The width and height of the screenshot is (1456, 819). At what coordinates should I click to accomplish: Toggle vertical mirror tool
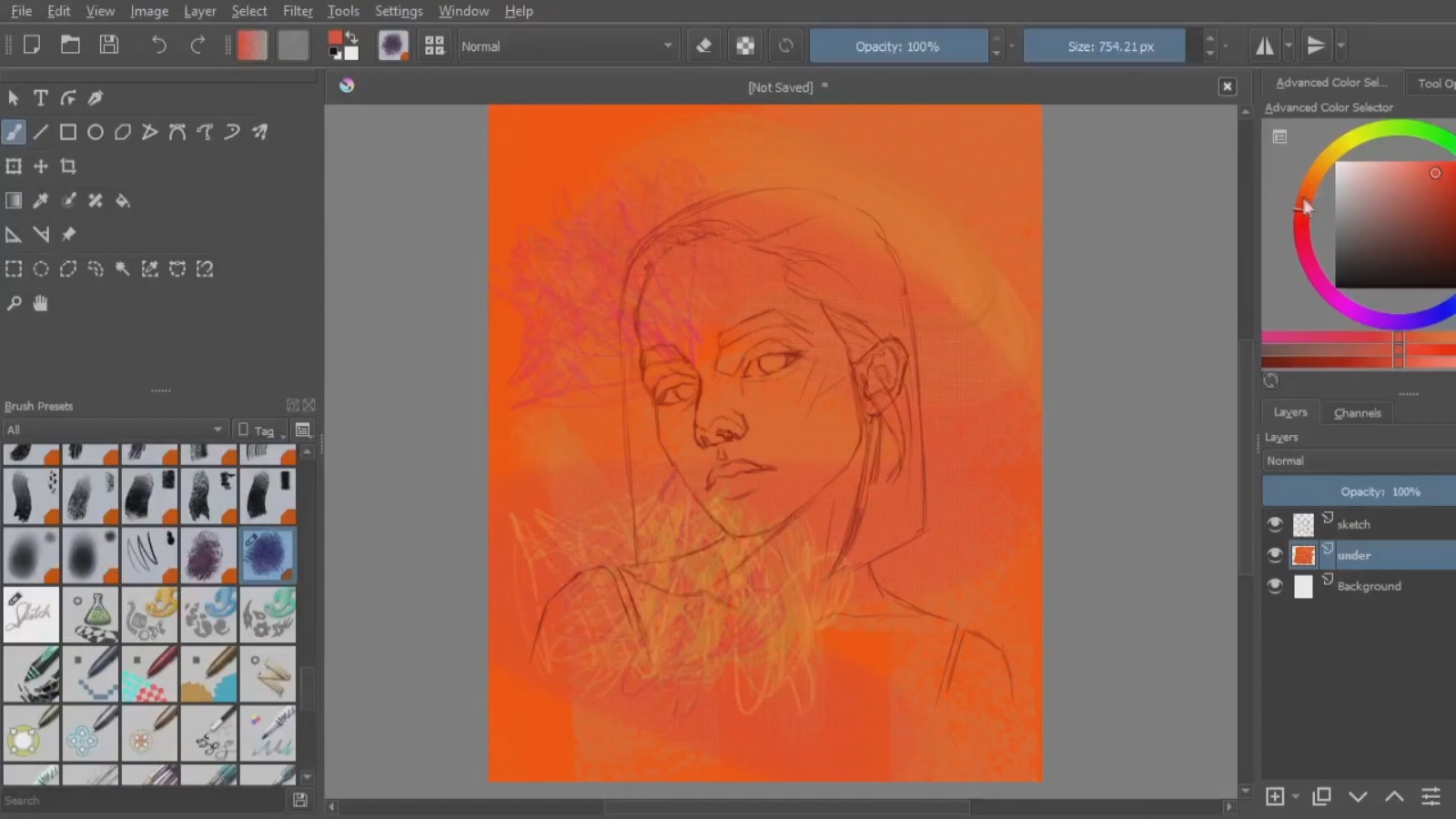coord(1316,45)
